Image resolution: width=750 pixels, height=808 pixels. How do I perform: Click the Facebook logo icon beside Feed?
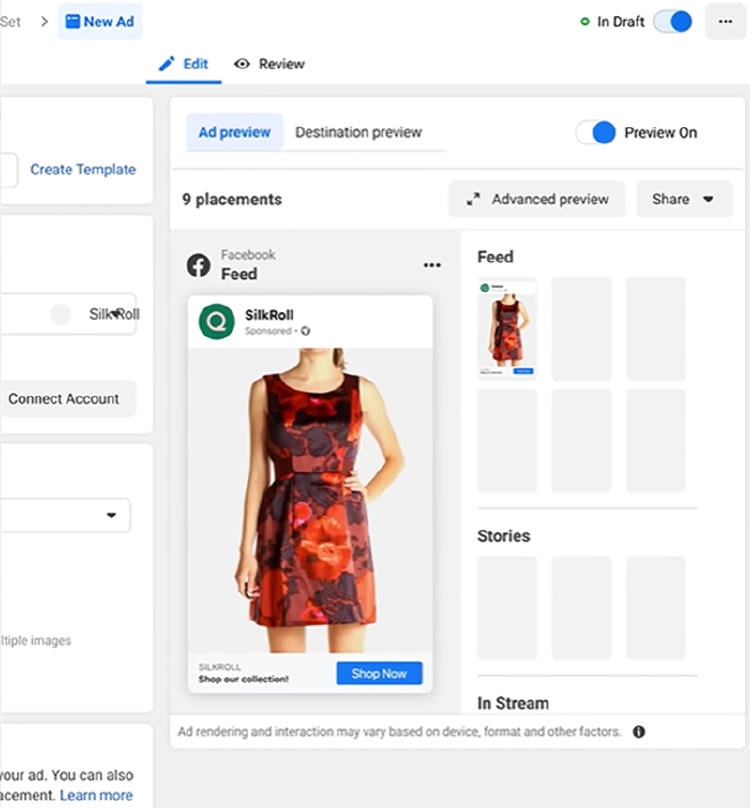pos(198,265)
